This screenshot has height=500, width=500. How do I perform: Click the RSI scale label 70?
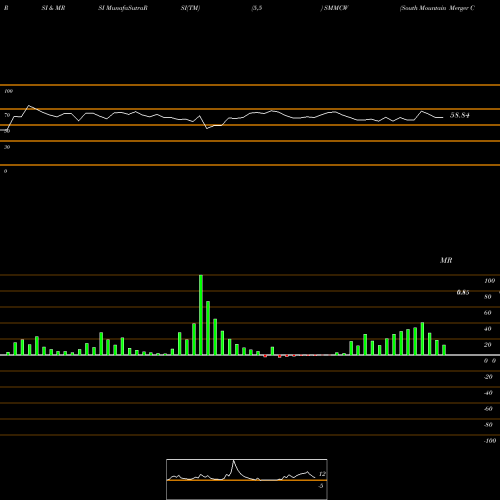click(x=7, y=115)
